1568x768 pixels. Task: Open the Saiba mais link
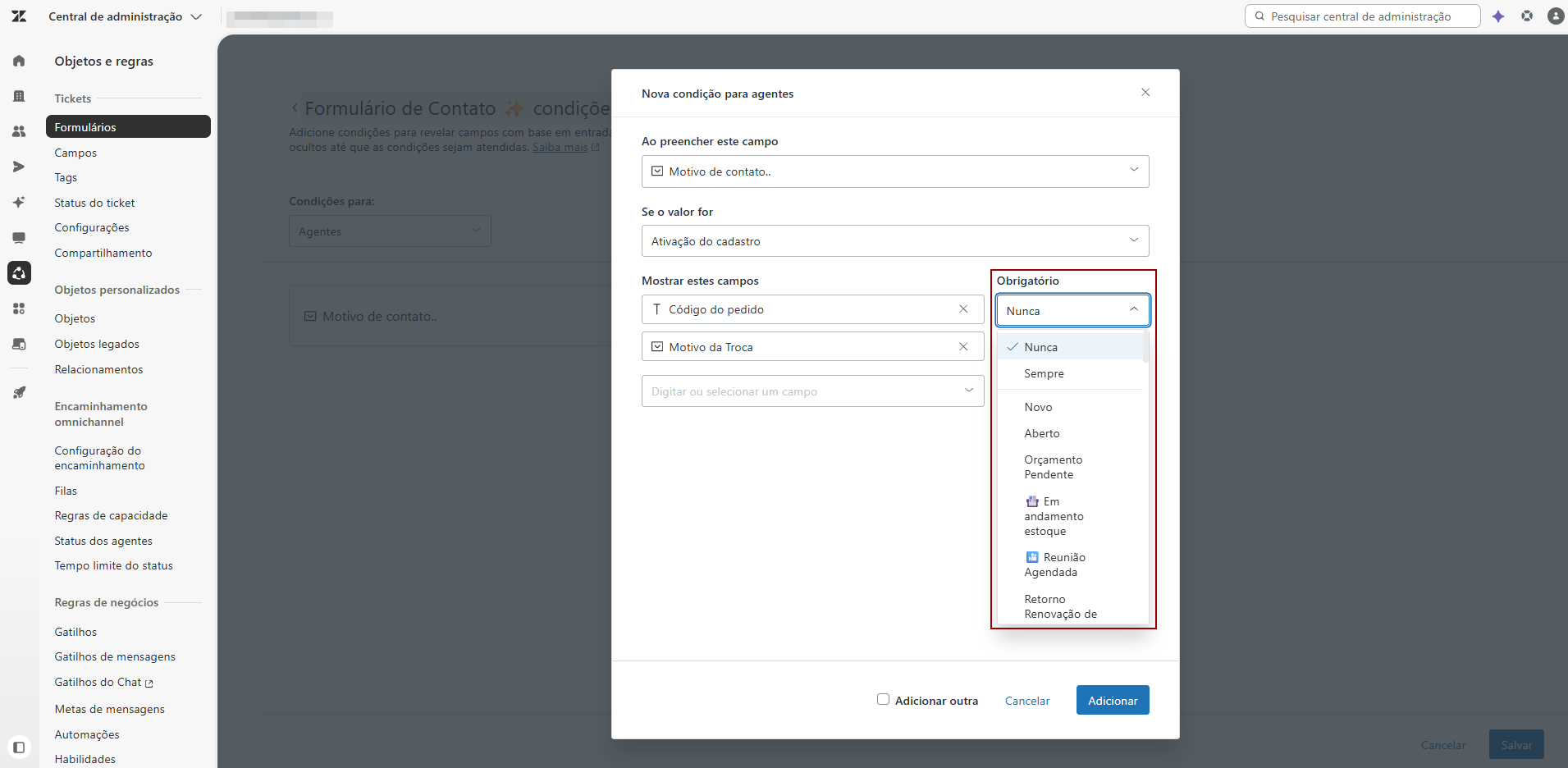566,148
